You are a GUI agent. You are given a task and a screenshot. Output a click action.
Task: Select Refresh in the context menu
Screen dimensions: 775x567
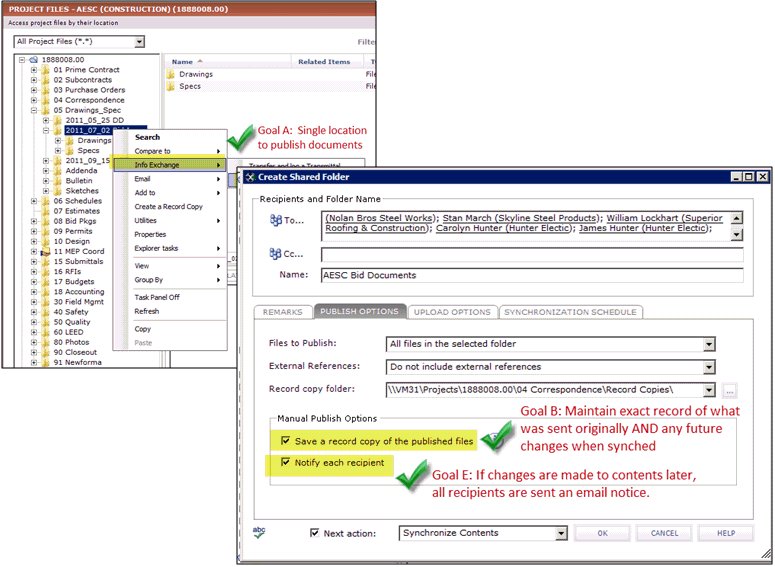coord(171,311)
